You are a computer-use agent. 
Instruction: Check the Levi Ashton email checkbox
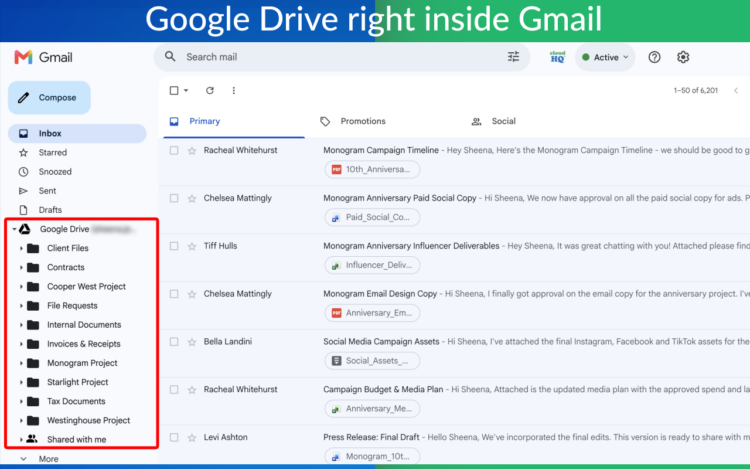[174, 437]
